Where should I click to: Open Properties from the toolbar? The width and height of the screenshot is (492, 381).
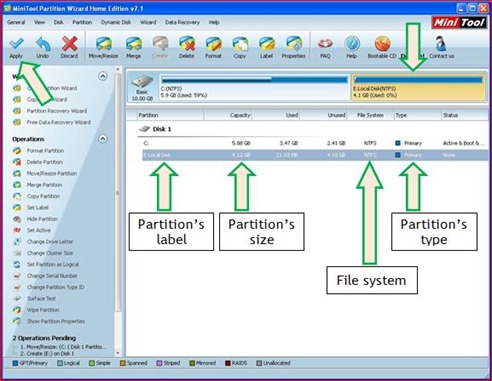click(293, 44)
